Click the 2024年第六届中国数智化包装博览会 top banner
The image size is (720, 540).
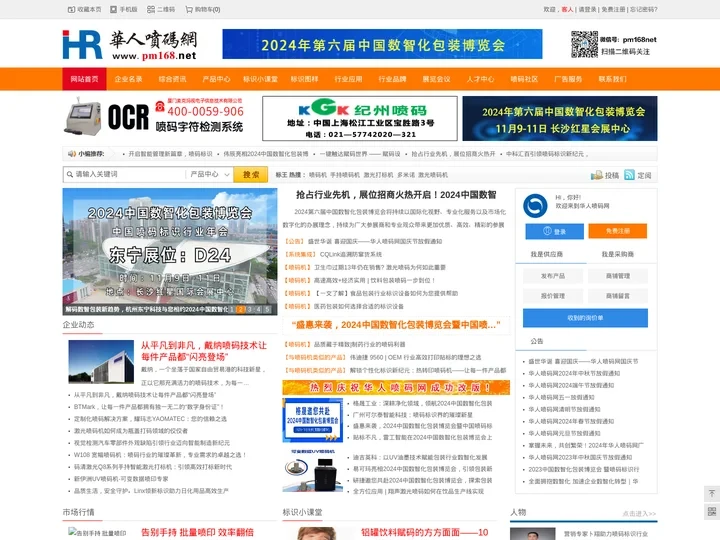382,44
